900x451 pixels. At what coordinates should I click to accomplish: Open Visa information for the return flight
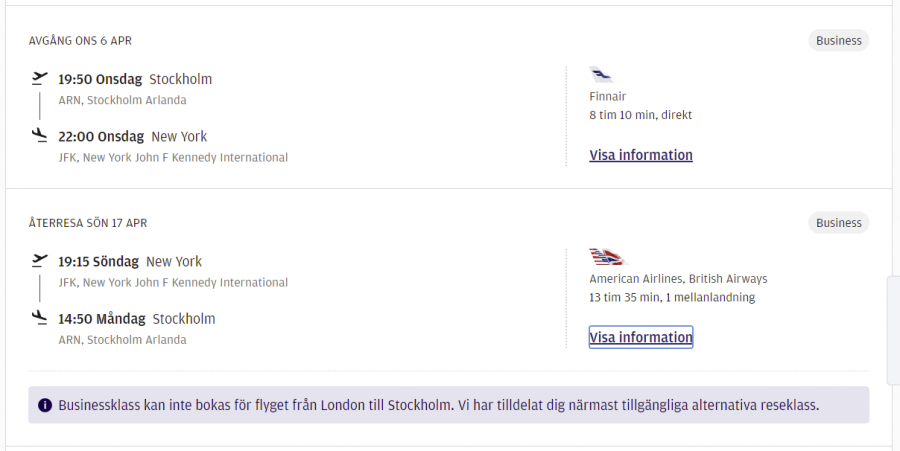(x=641, y=337)
